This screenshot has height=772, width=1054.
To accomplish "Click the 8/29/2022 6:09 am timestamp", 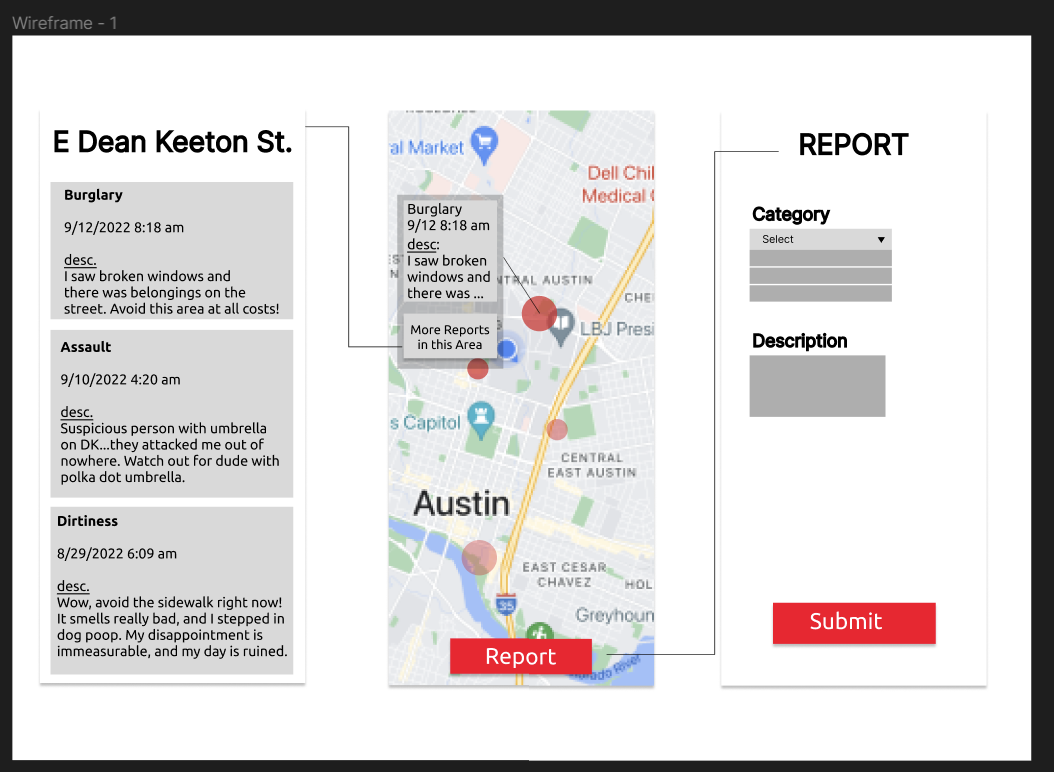I will tap(117, 553).
